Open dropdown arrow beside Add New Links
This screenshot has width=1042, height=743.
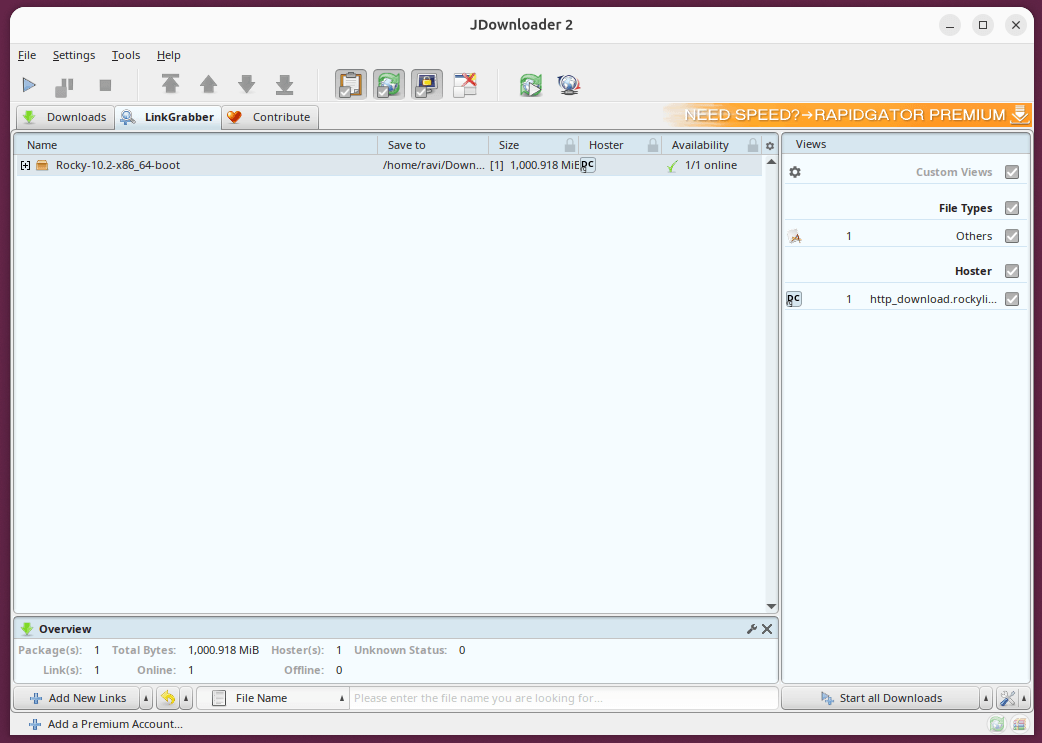coord(146,698)
